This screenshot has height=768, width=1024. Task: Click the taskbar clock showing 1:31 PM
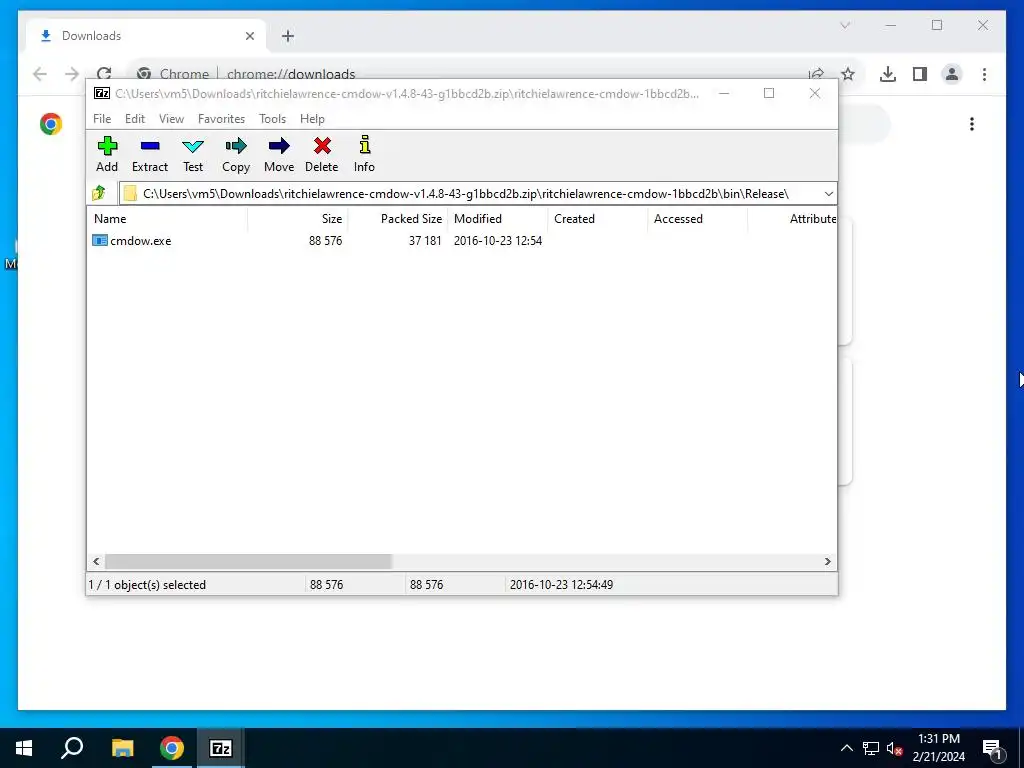tap(938, 748)
